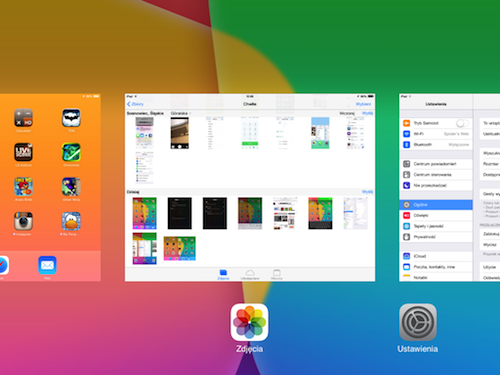
Task: Open the light blue screenshot thumbnail
Action: (320, 133)
